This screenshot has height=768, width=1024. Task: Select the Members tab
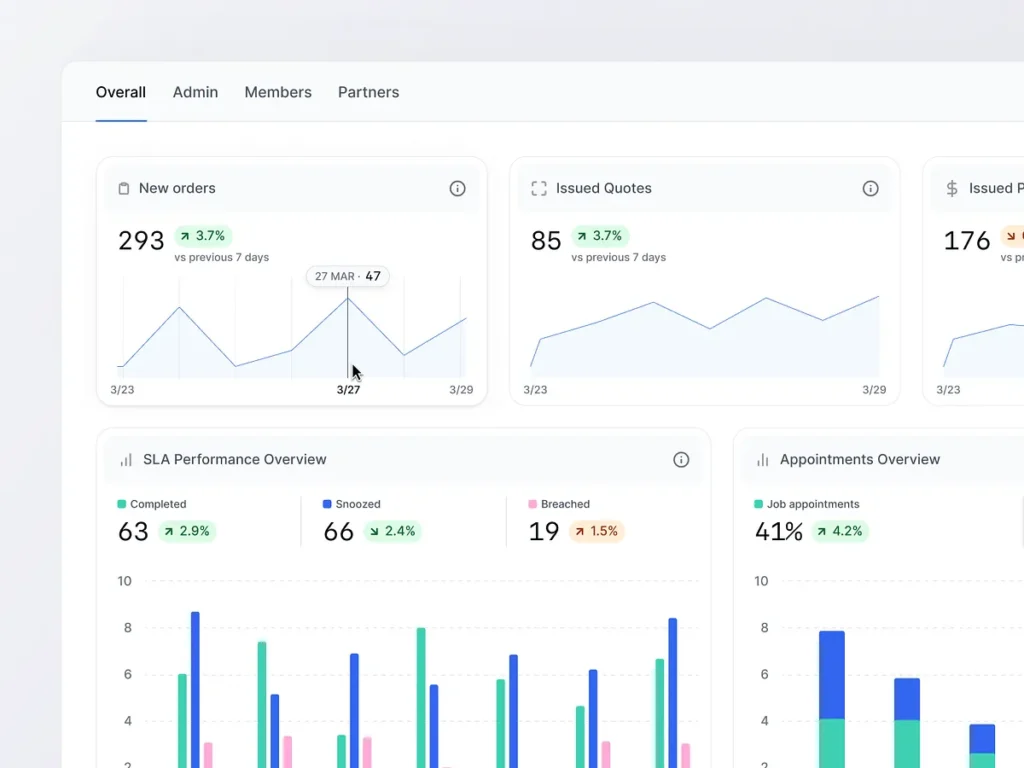pyautogui.click(x=278, y=92)
